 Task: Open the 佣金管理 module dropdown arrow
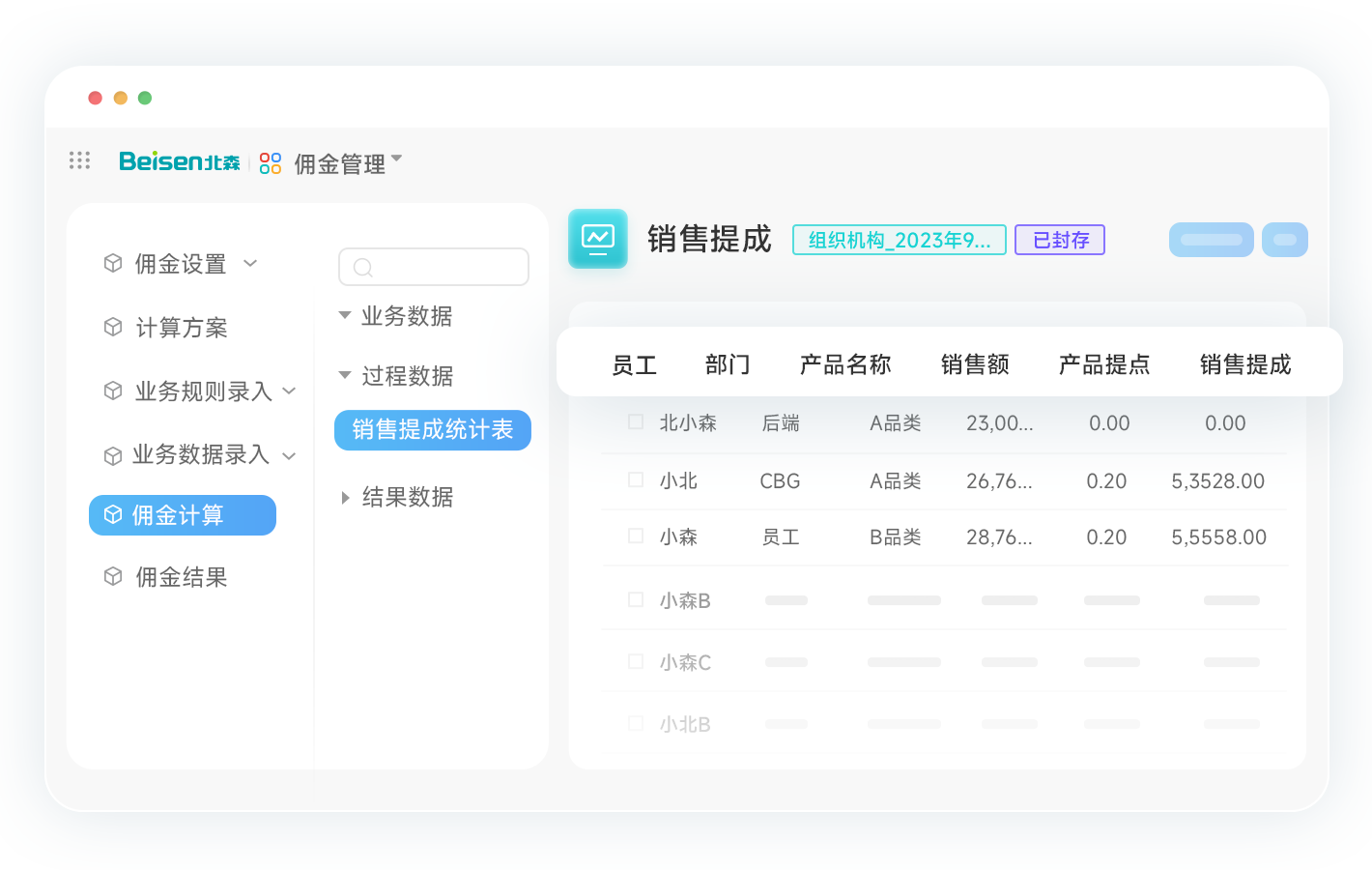coord(396,159)
